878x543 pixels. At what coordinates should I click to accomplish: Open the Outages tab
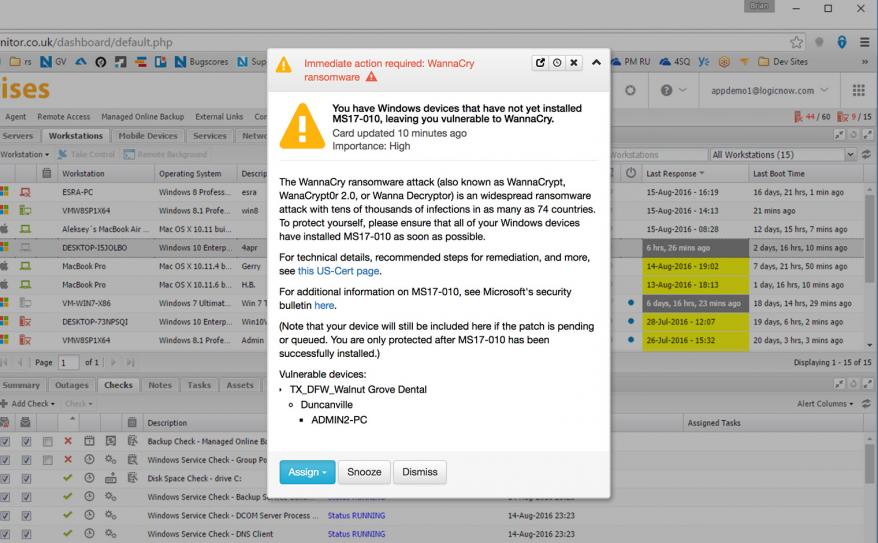[x=72, y=385]
